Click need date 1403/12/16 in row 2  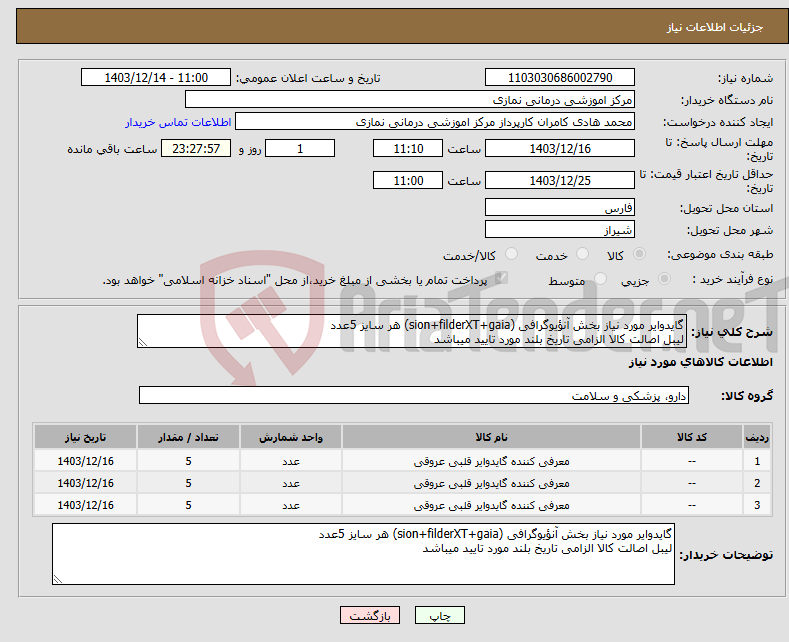86,483
